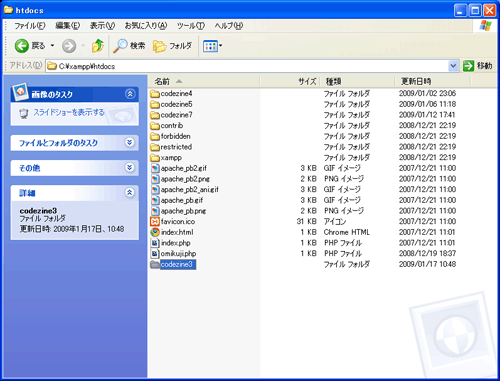Expand the その他 panel
Screen dimensions: 500x381
(130, 167)
